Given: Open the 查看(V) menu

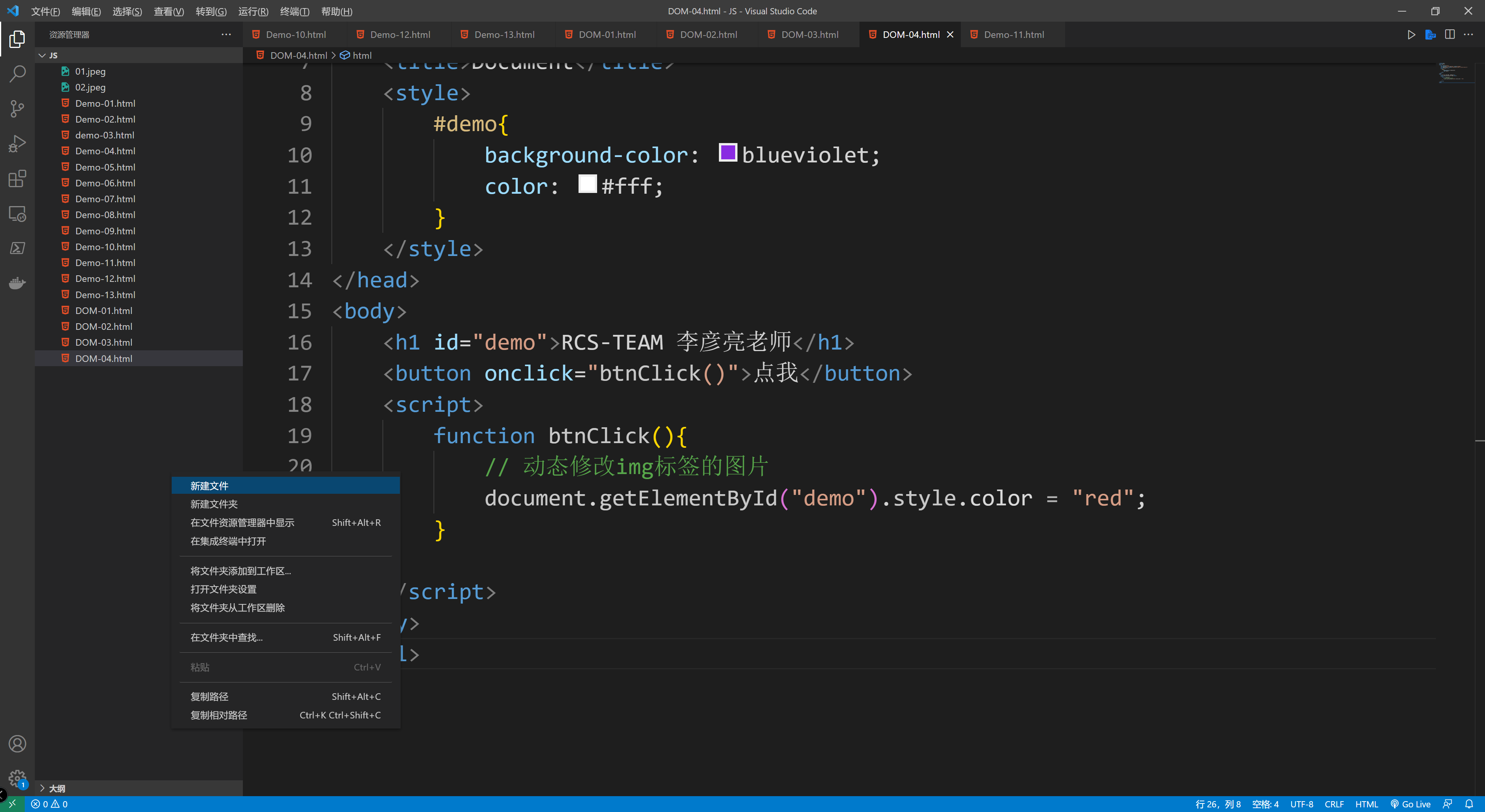Looking at the screenshot, I should point(168,11).
